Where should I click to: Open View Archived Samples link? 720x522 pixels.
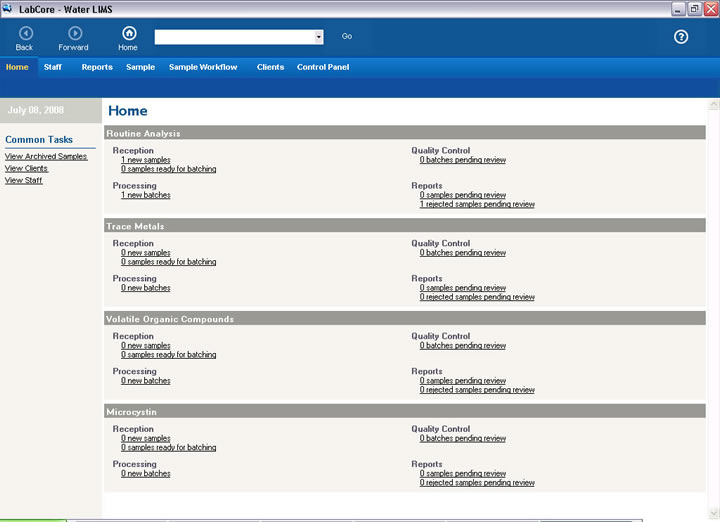(46, 157)
